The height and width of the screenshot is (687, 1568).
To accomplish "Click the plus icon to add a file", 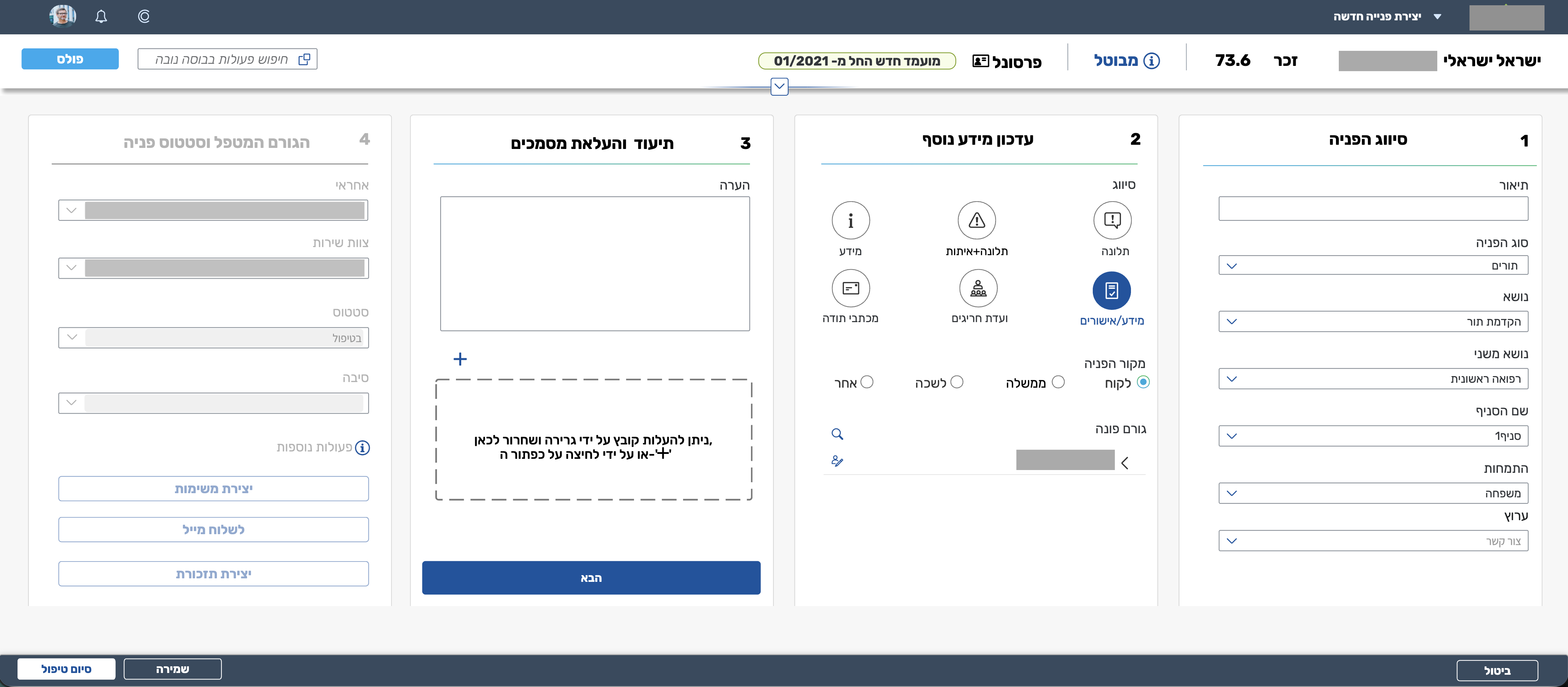I will 460,359.
